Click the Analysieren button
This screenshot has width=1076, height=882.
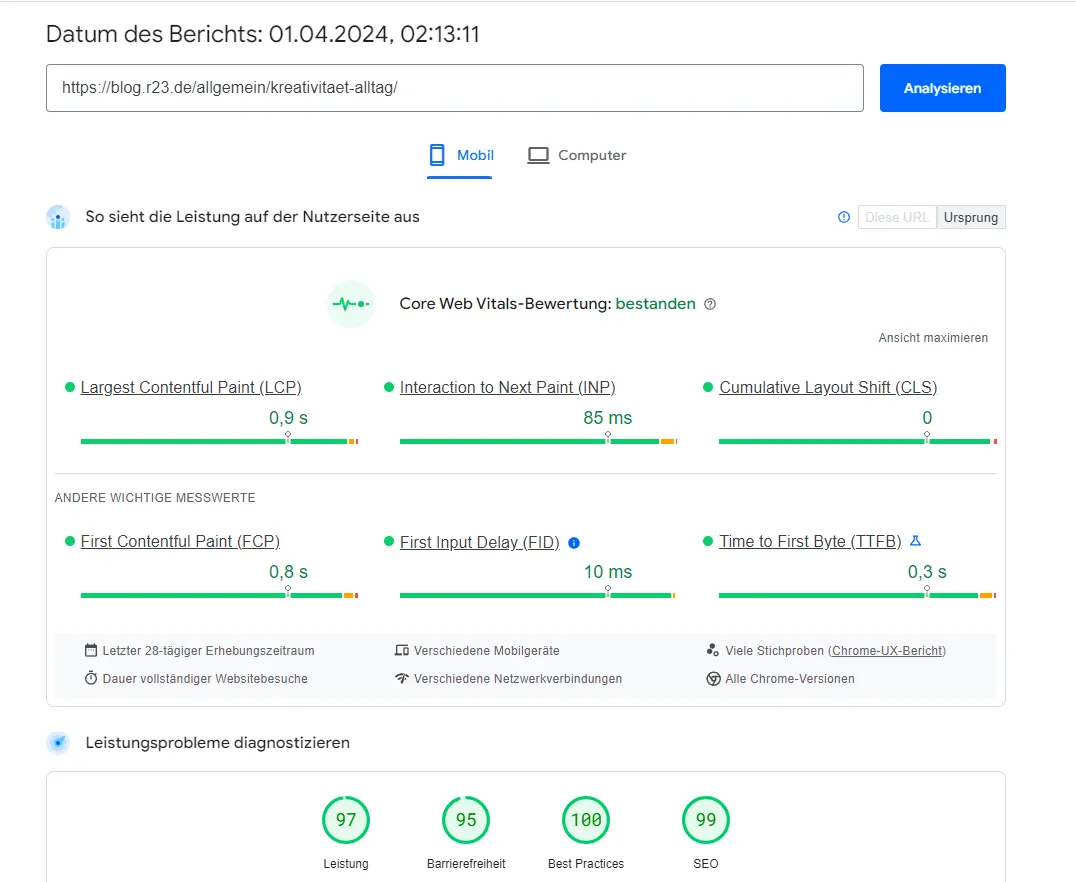coord(942,88)
